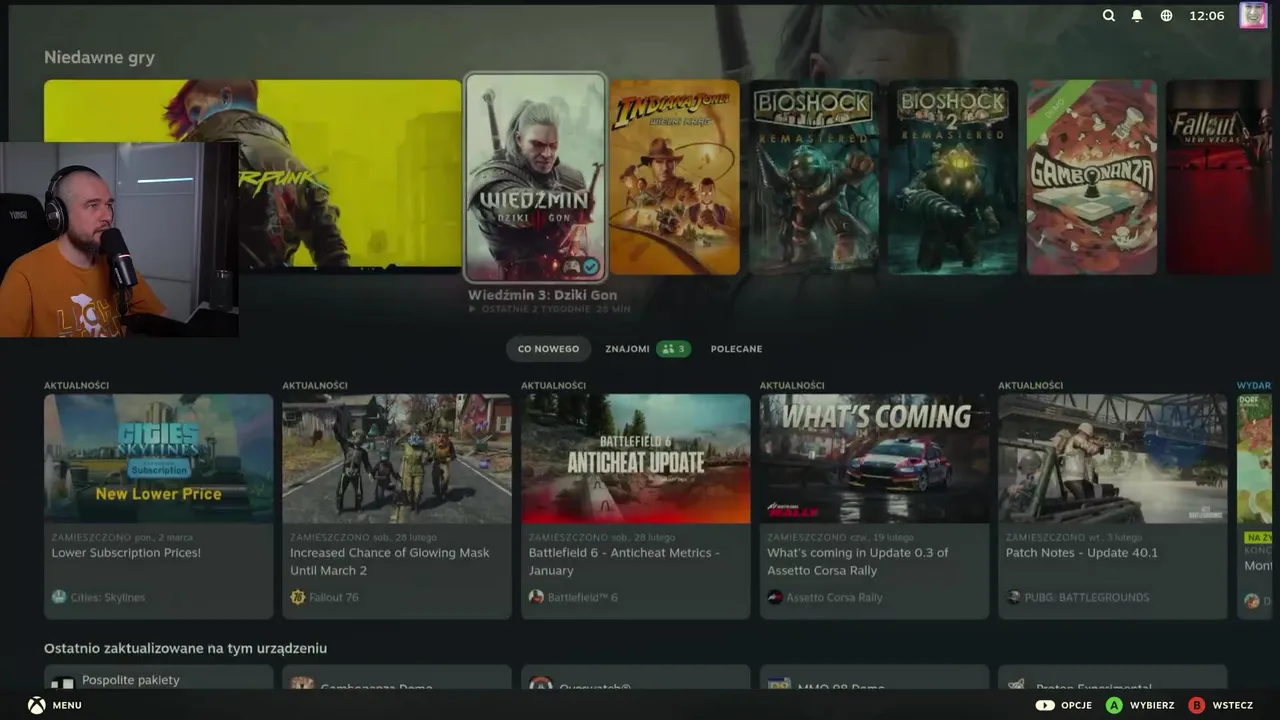Click Fallout 76 game icon
Viewport: 1280px width, 720px height.
(298, 597)
